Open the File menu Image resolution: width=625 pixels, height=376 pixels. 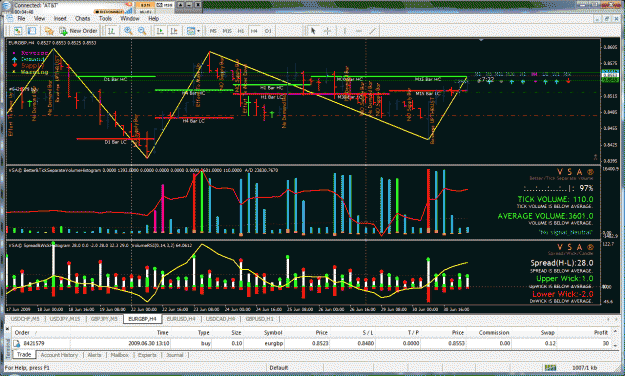[x=21, y=18]
